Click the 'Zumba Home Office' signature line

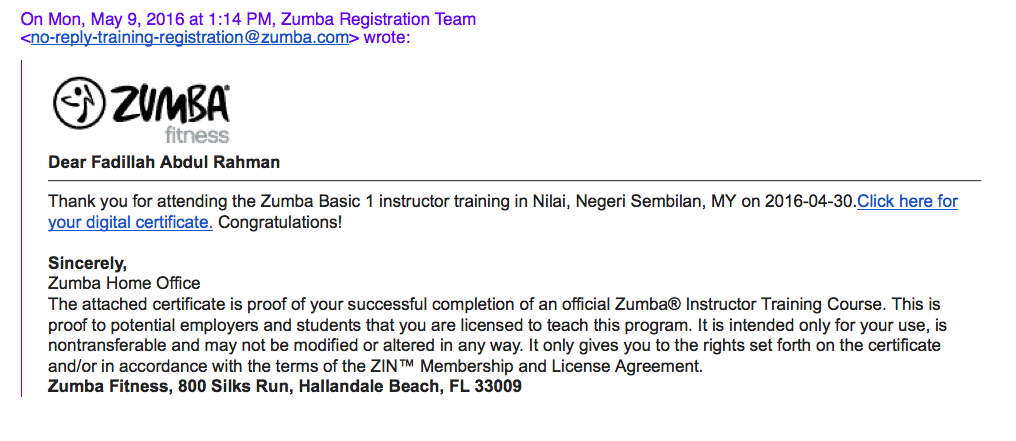tap(124, 283)
